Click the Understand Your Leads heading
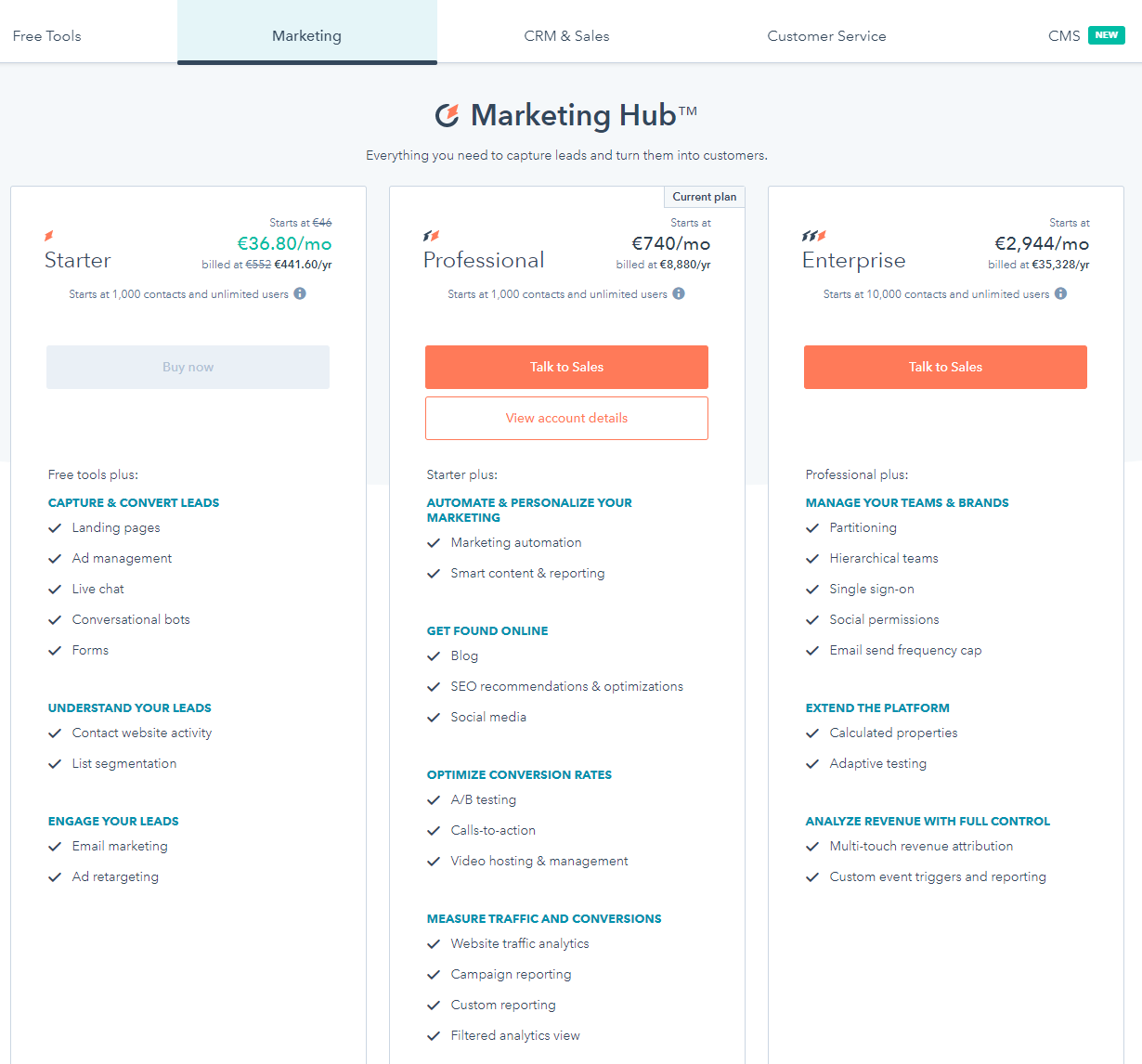Viewport: 1142px width, 1064px height. [130, 707]
